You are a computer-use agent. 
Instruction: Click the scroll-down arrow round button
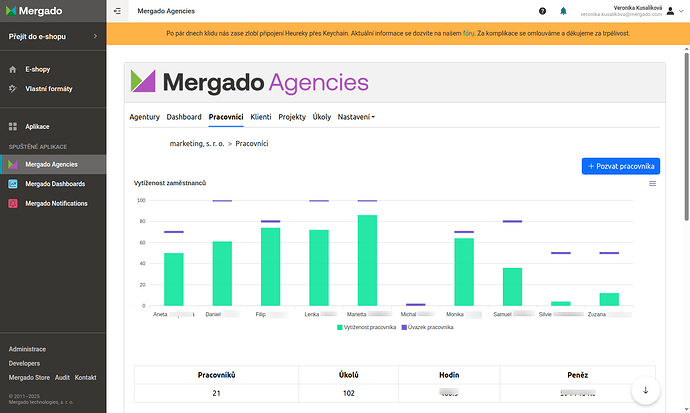click(x=646, y=390)
